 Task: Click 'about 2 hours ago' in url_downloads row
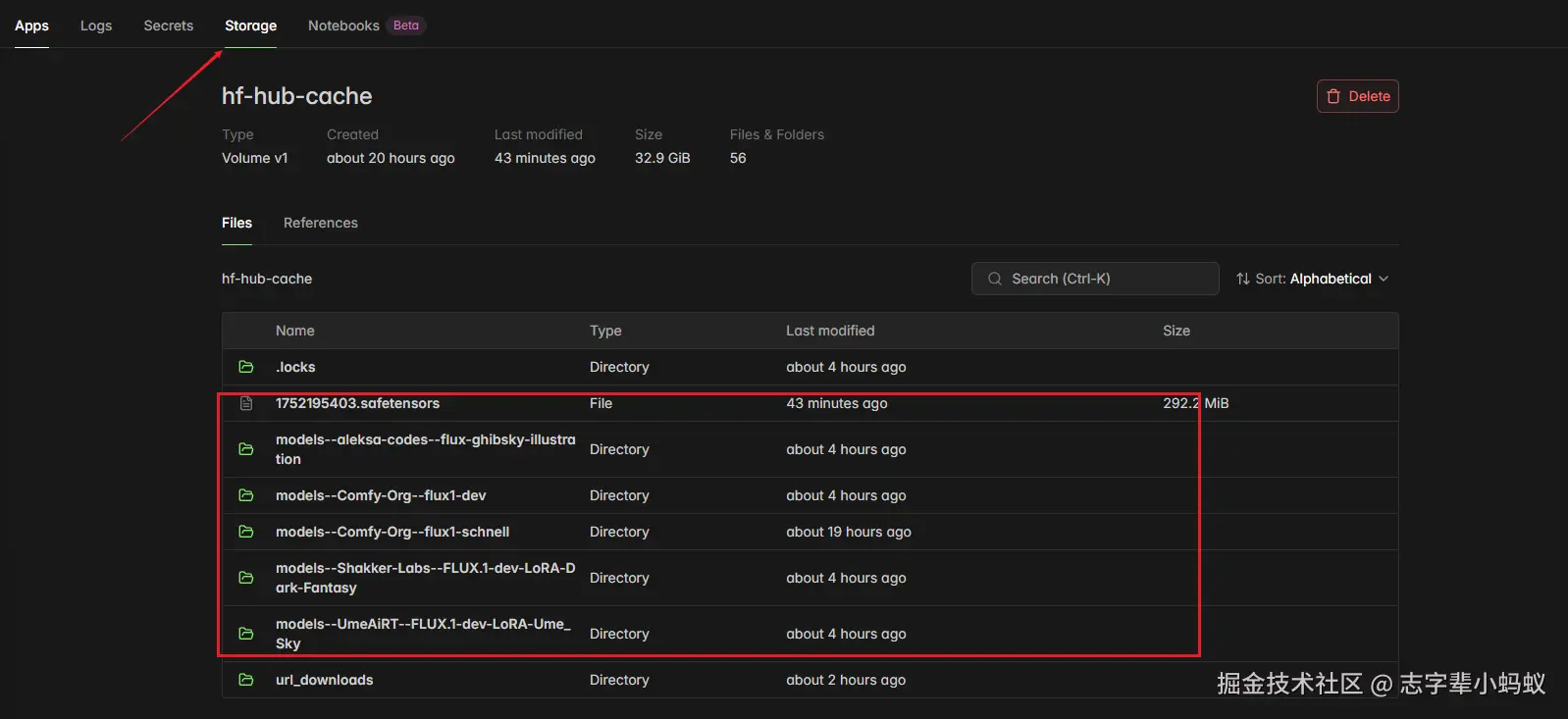[x=846, y=680]
